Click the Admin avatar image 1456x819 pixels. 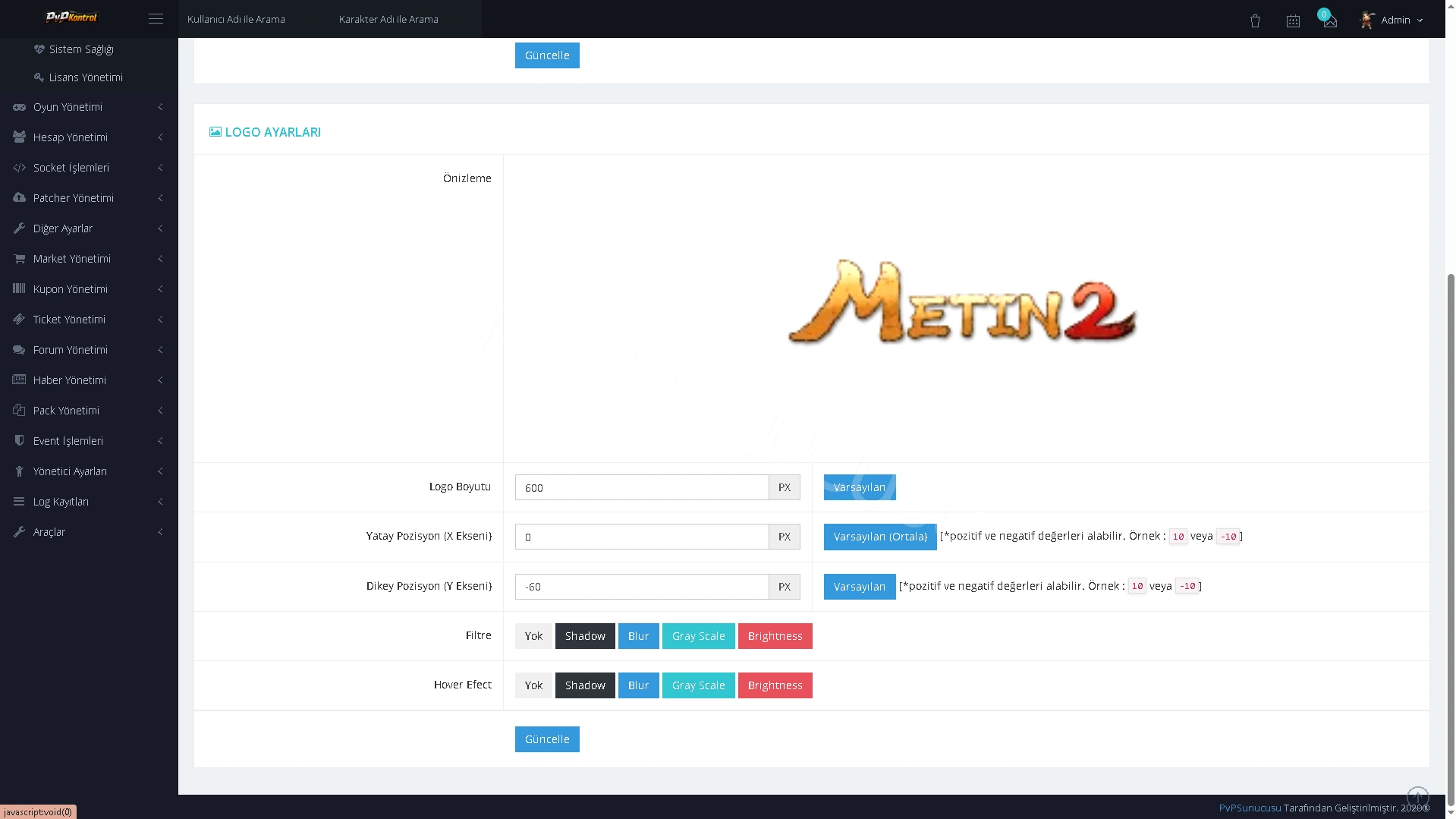(x=1367, y=20)
